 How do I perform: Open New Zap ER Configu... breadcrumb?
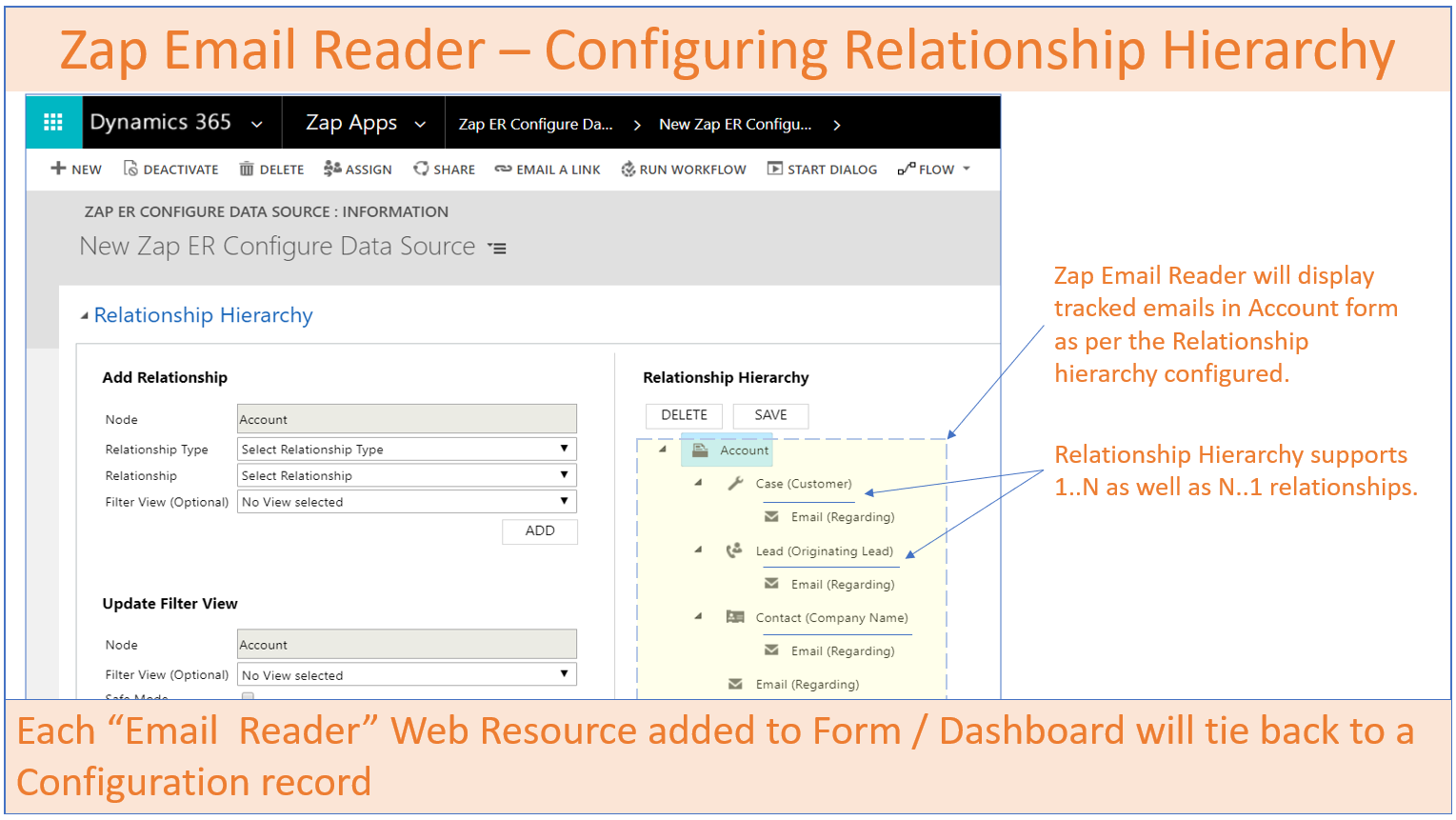(x=735, y=124)
